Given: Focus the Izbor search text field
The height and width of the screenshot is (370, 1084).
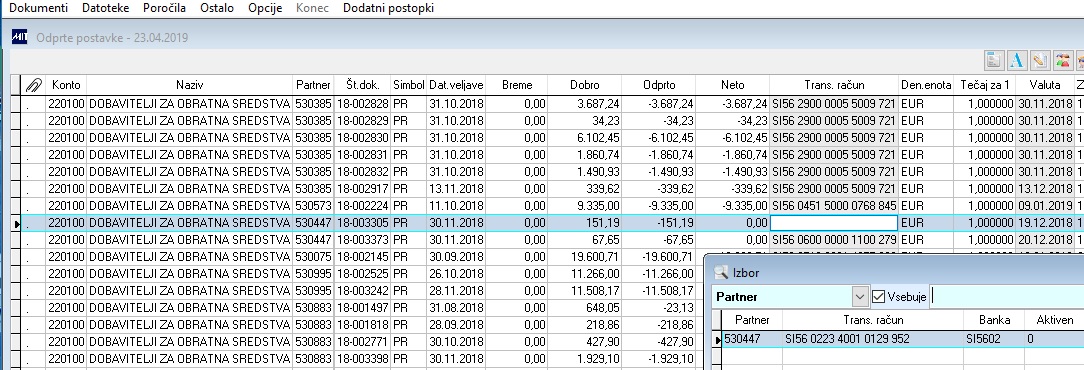Looking at the screenshot, I should point(1007,297).
